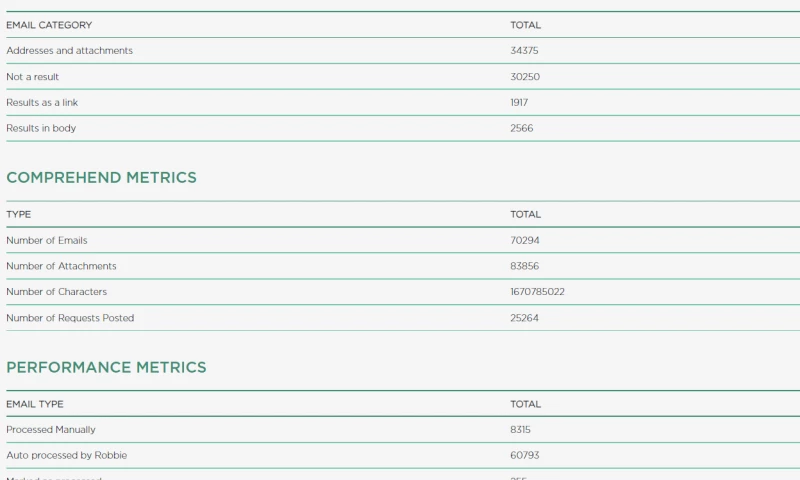Image resolution: width=800 pixels, height=480 pixels.
Task: Select the Number of Requests Posted row
Action: (x=70, y=318)
